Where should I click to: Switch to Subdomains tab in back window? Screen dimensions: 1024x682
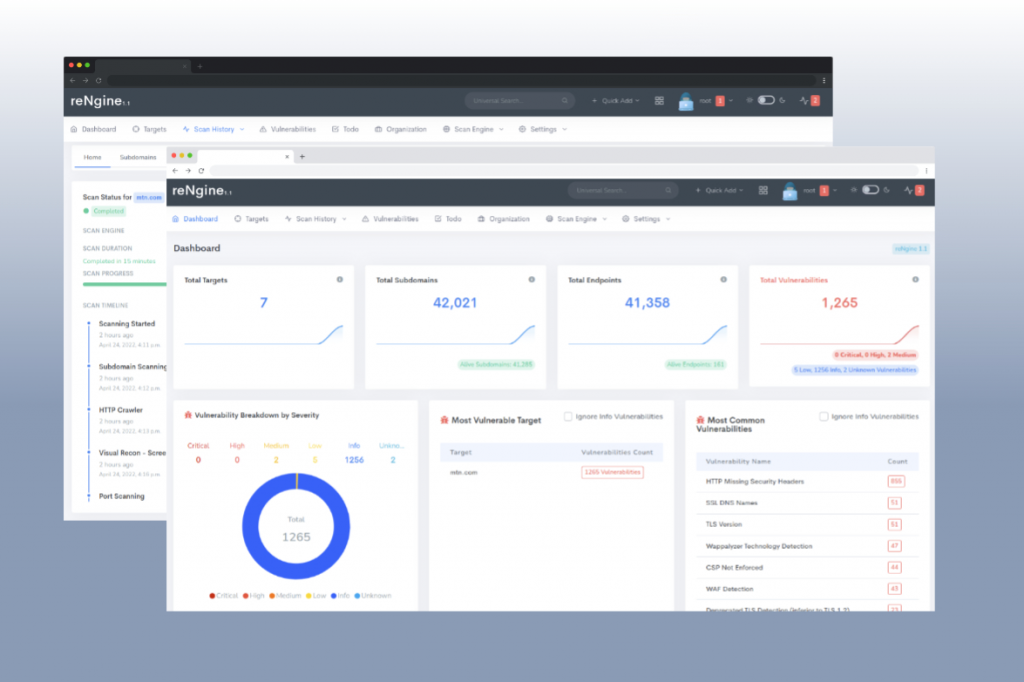pyautogui.click(x=138, y=157)
